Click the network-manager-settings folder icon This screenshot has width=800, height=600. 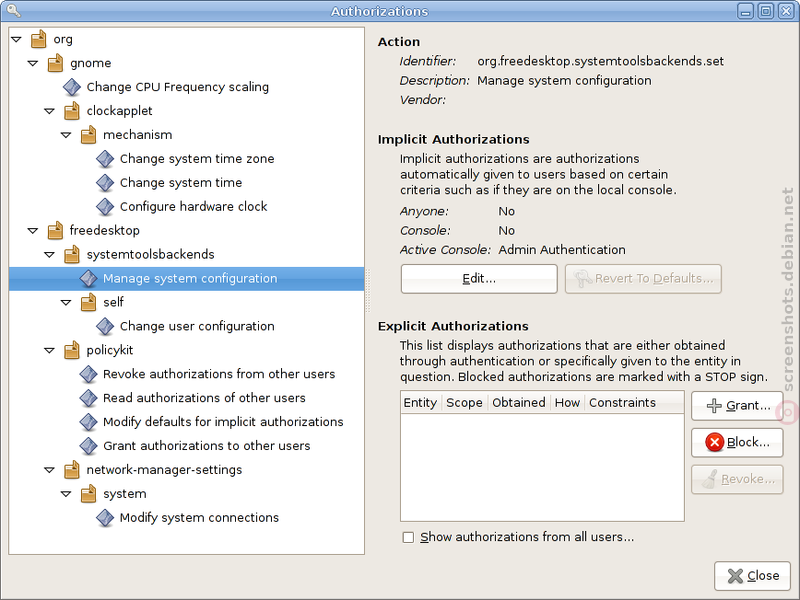[x=72, y=470]
